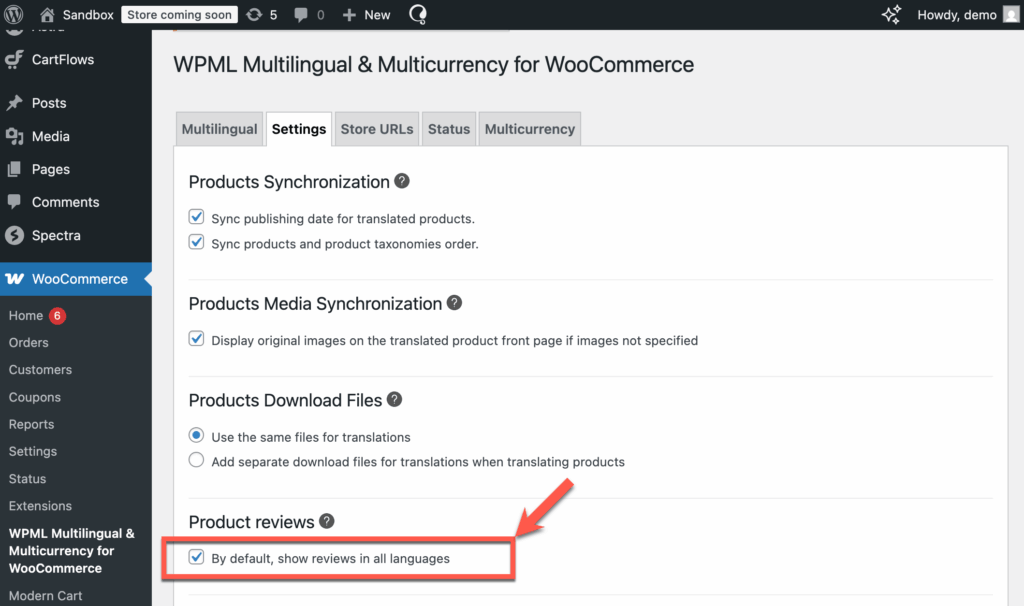Click the sparkle assistant icon near Howdy demo

click(x=890, y=14)
